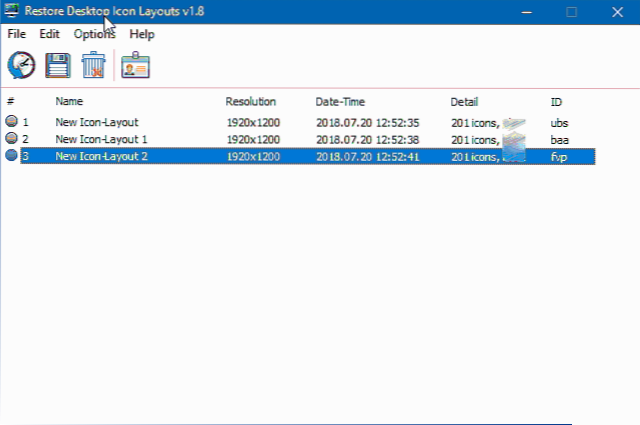Open the Help menu

click(x=142, y=33)
